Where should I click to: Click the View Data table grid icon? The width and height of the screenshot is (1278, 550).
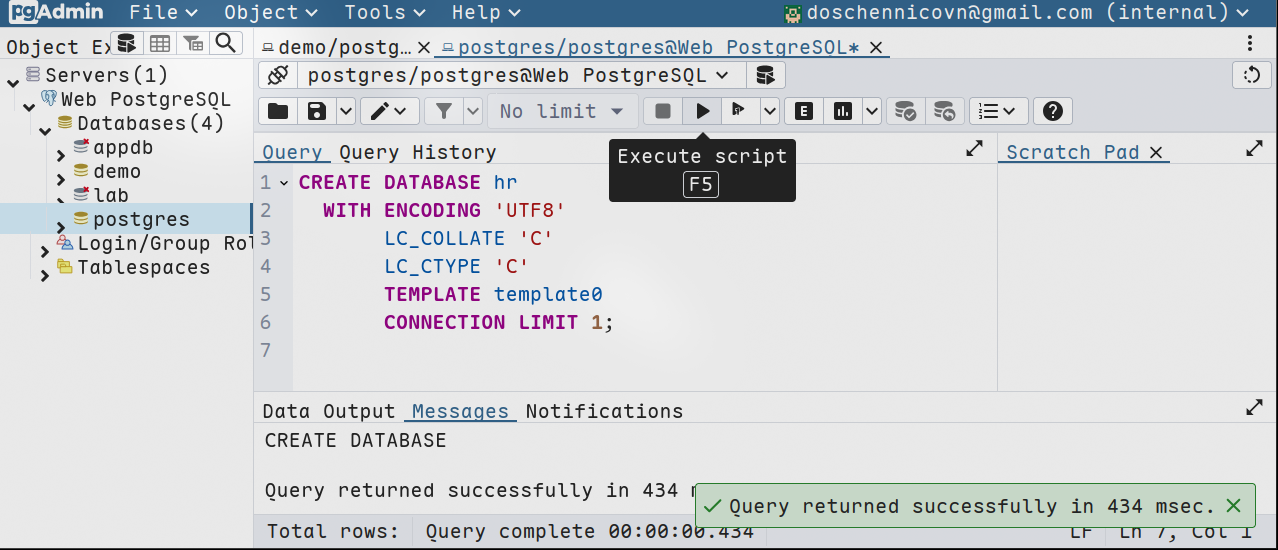pos(159,43)
